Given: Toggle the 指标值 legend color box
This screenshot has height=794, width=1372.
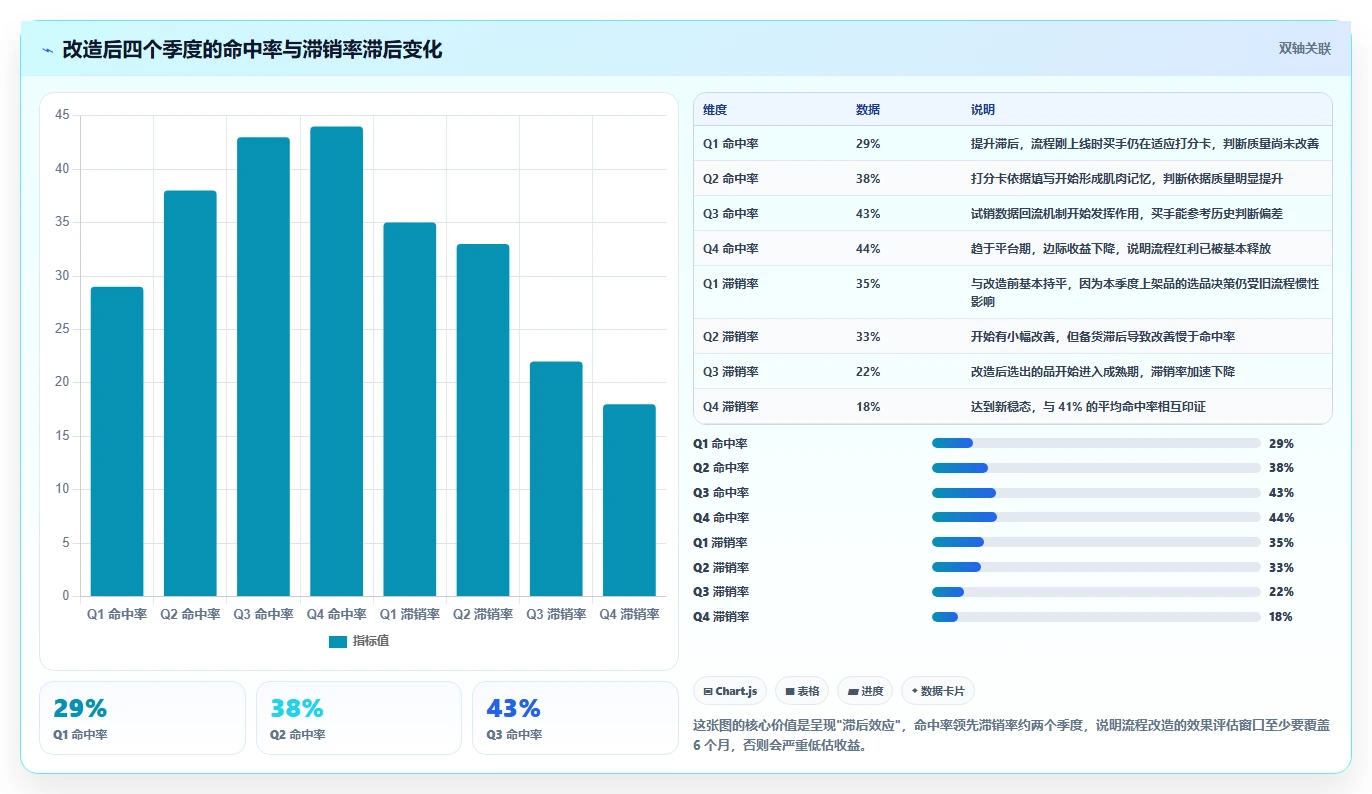Looking at the screenshot, I should (x=337, y=641).
